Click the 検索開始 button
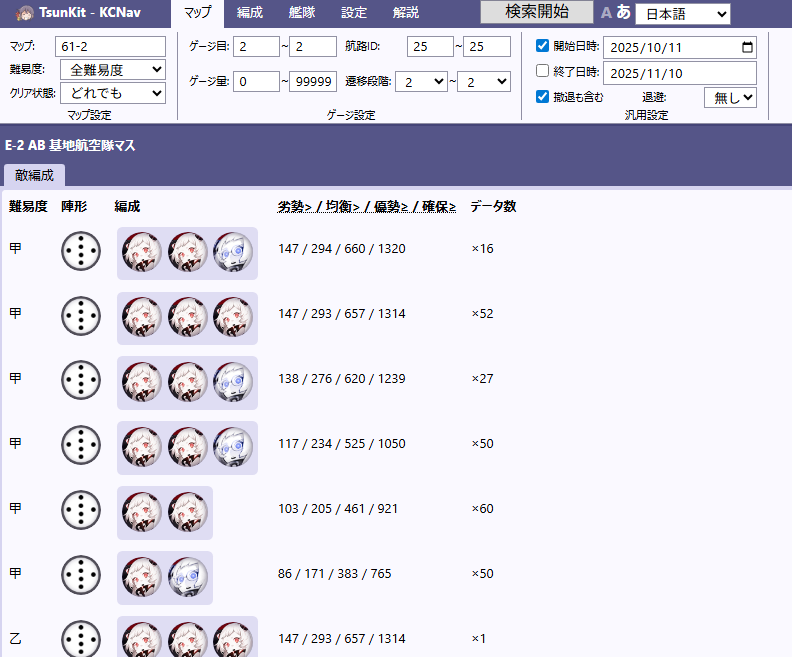 pos(537,12)
